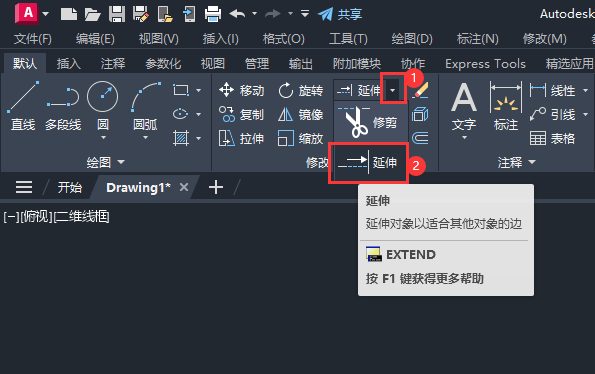The image size is (595, 374).
Task: Switch to the Express Tools tab
Action: point(485,63)
